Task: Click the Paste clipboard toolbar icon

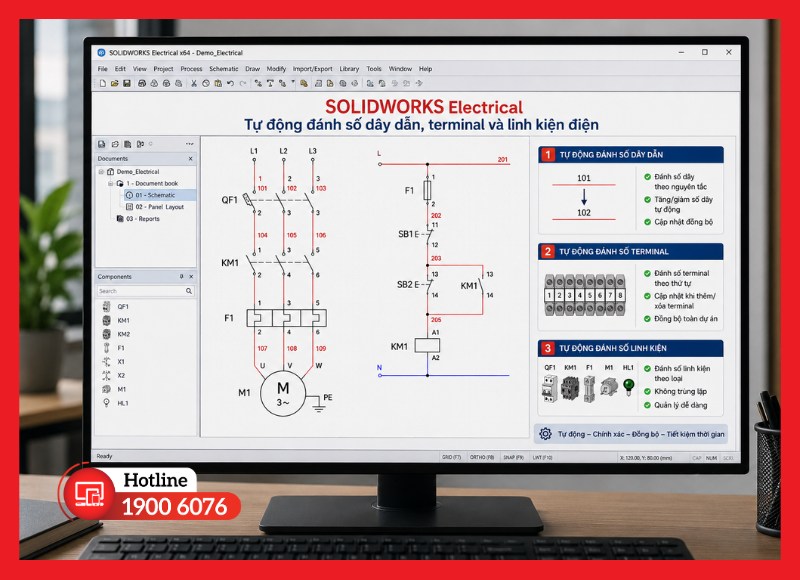Action: coord(218,83)
